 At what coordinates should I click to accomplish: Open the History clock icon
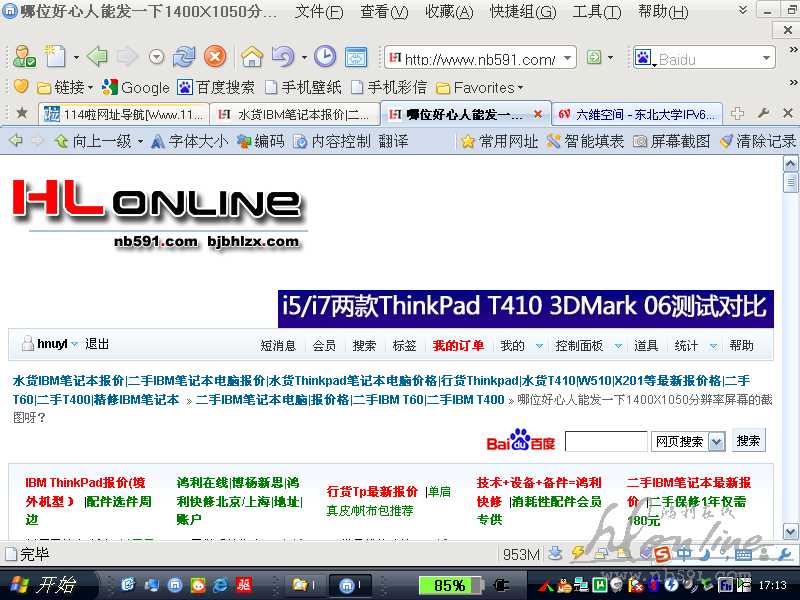[x=325, y=57]
